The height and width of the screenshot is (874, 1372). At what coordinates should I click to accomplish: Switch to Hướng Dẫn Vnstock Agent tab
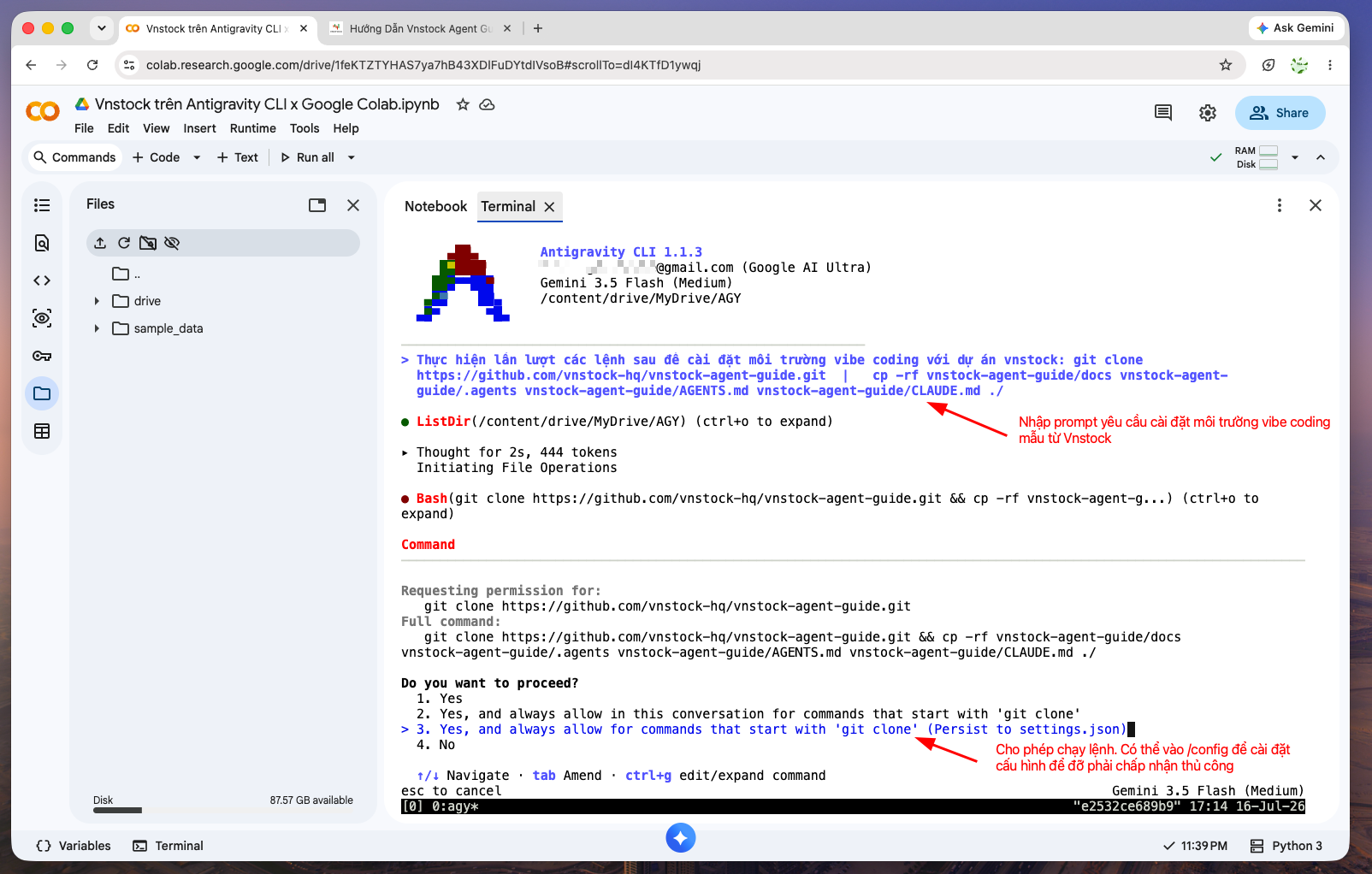pyautogui.click(x=419, y=28)
